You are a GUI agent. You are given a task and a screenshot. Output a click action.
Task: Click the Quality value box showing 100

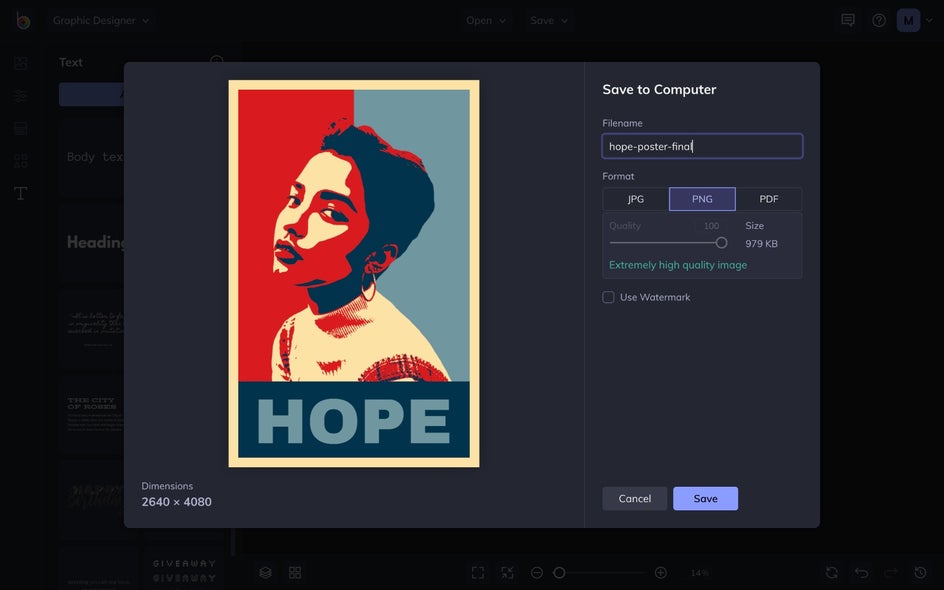[x=711, y=226]
